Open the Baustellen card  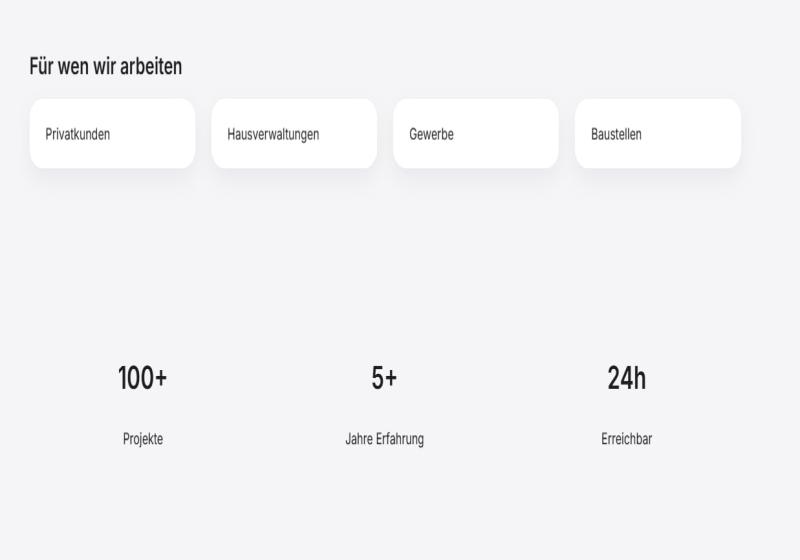(658, 133)
